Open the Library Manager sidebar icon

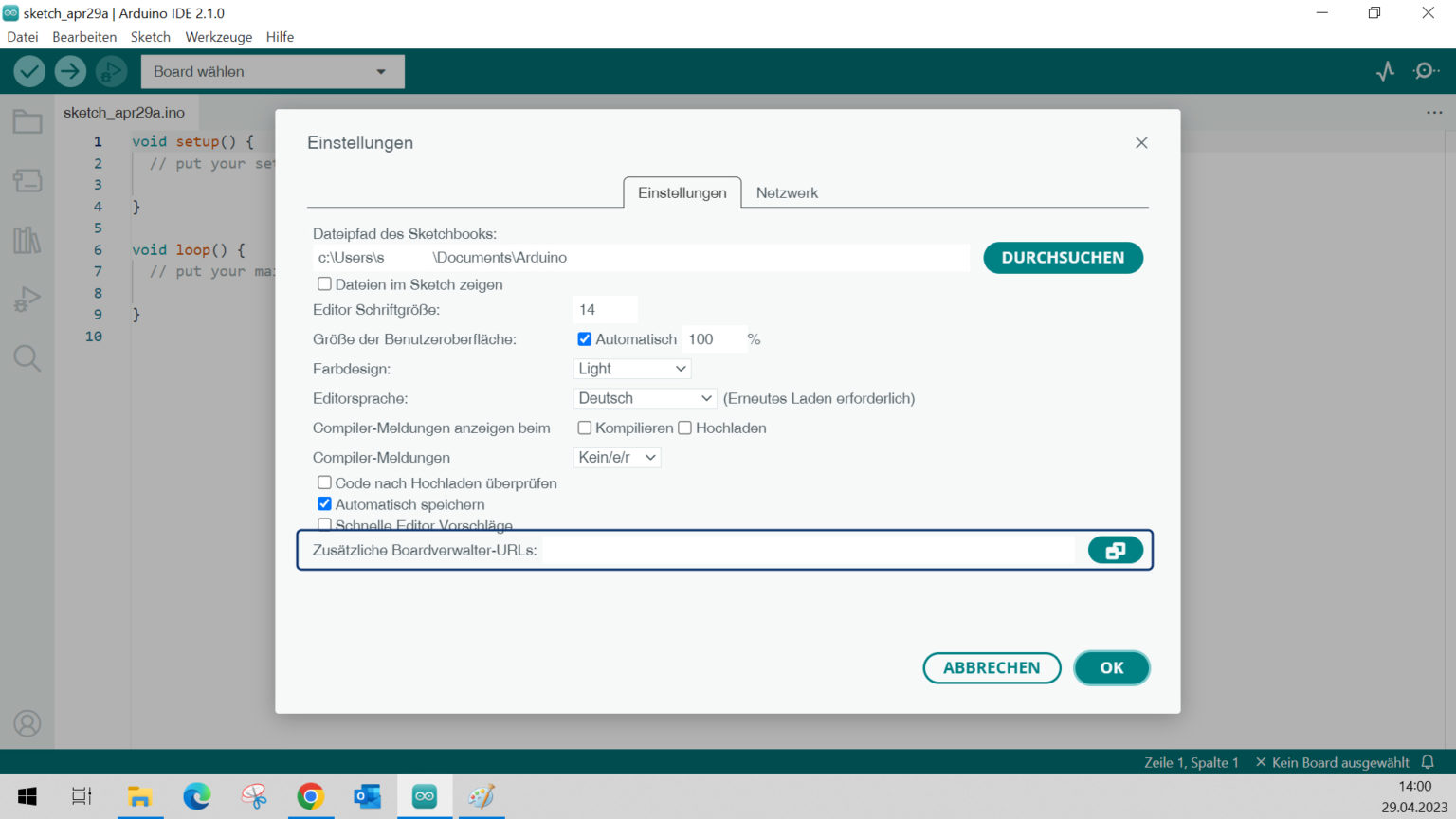tap(27, 240)
